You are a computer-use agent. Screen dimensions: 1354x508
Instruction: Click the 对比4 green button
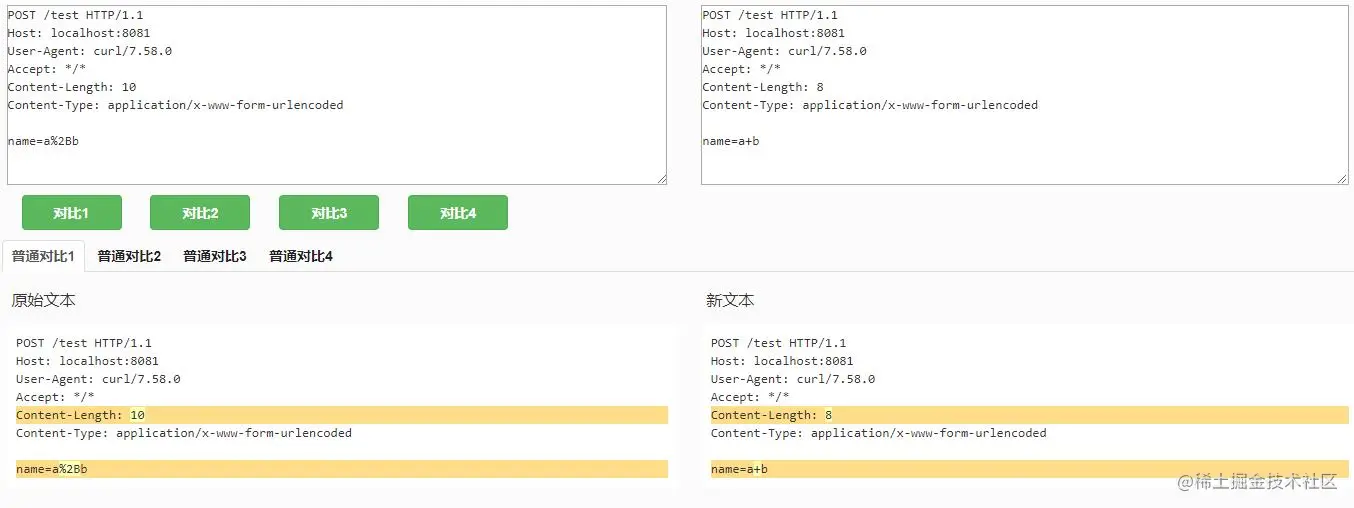(458, 213)
